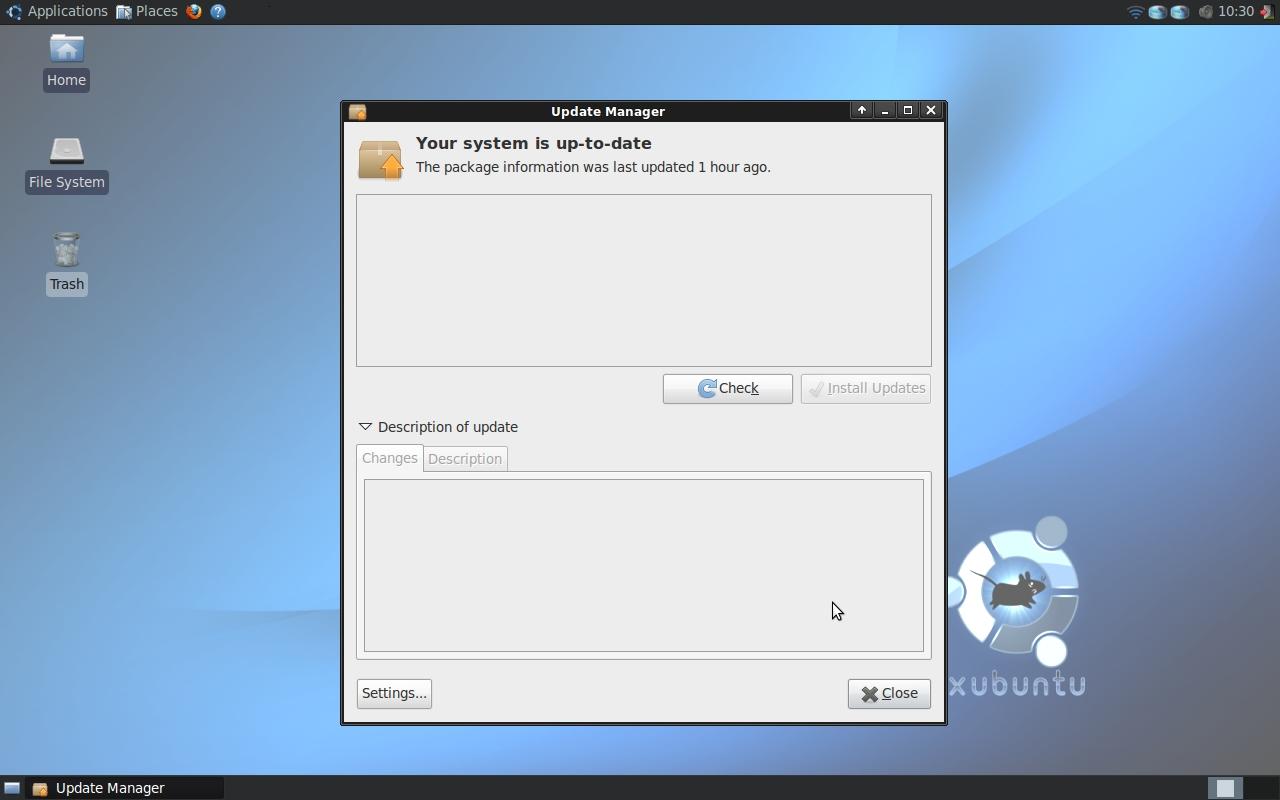
Task: Click the Close button in Update Manager
Action: (889, 693)
